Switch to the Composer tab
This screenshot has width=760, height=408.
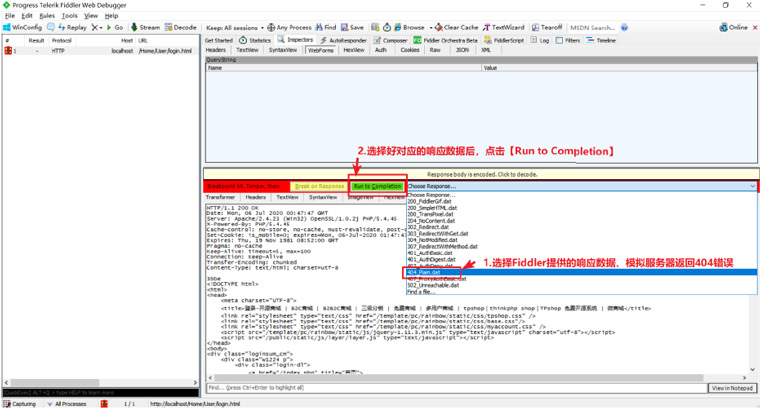point(390,40)
